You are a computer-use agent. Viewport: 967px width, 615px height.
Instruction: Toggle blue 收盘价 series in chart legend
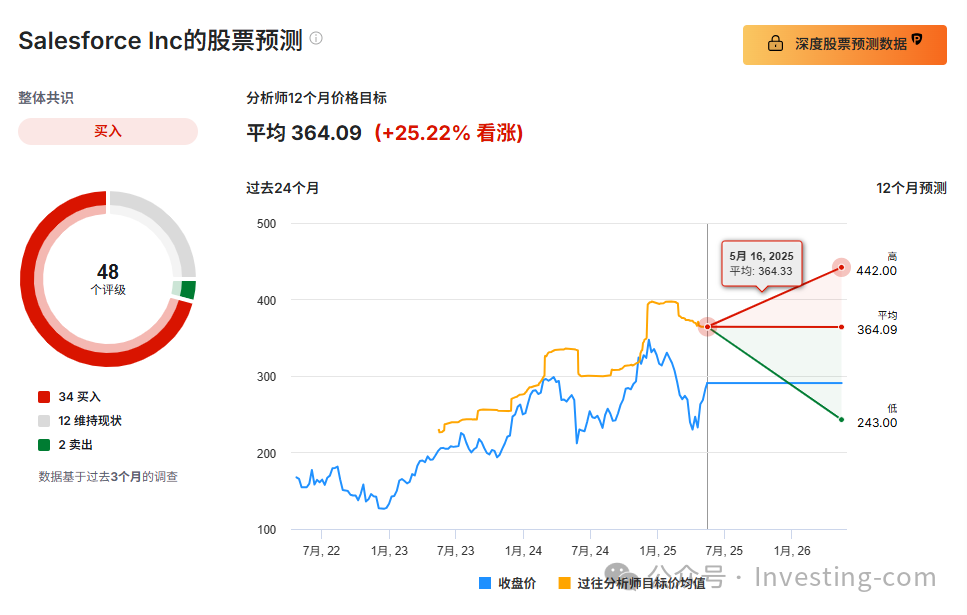[x=485, y=583]
